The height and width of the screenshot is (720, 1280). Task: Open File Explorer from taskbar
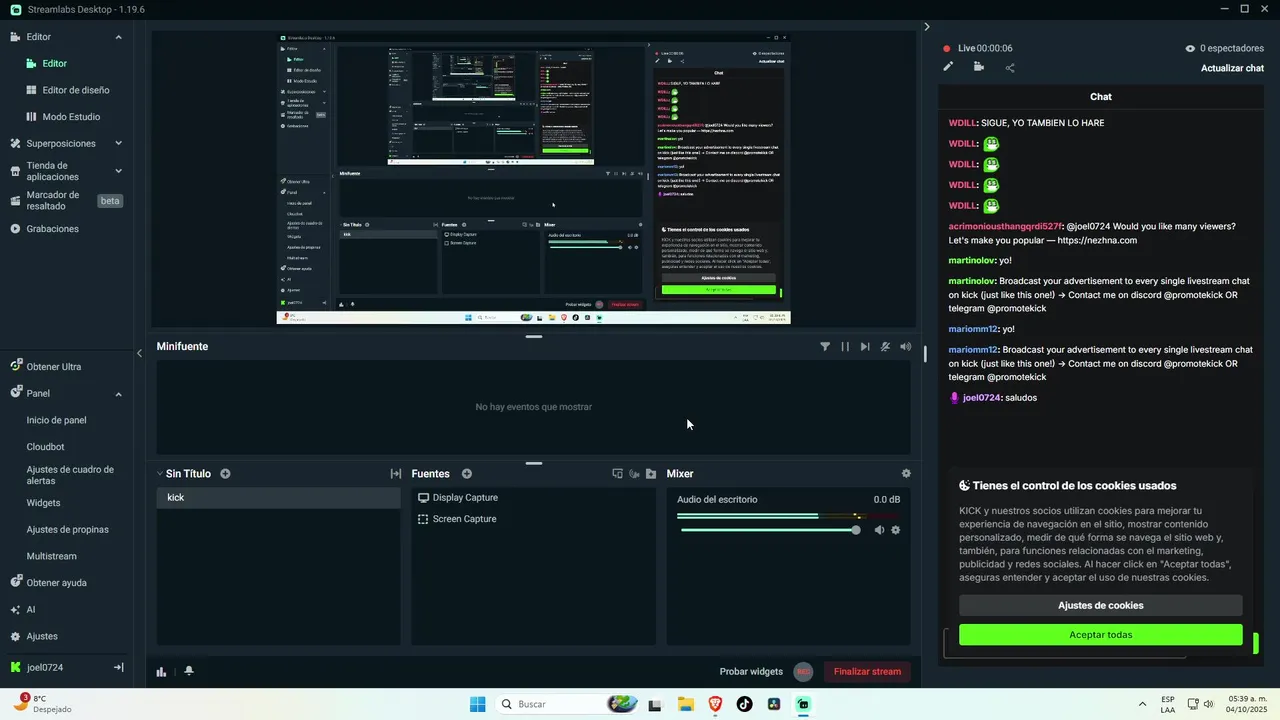tap(686, 704)
